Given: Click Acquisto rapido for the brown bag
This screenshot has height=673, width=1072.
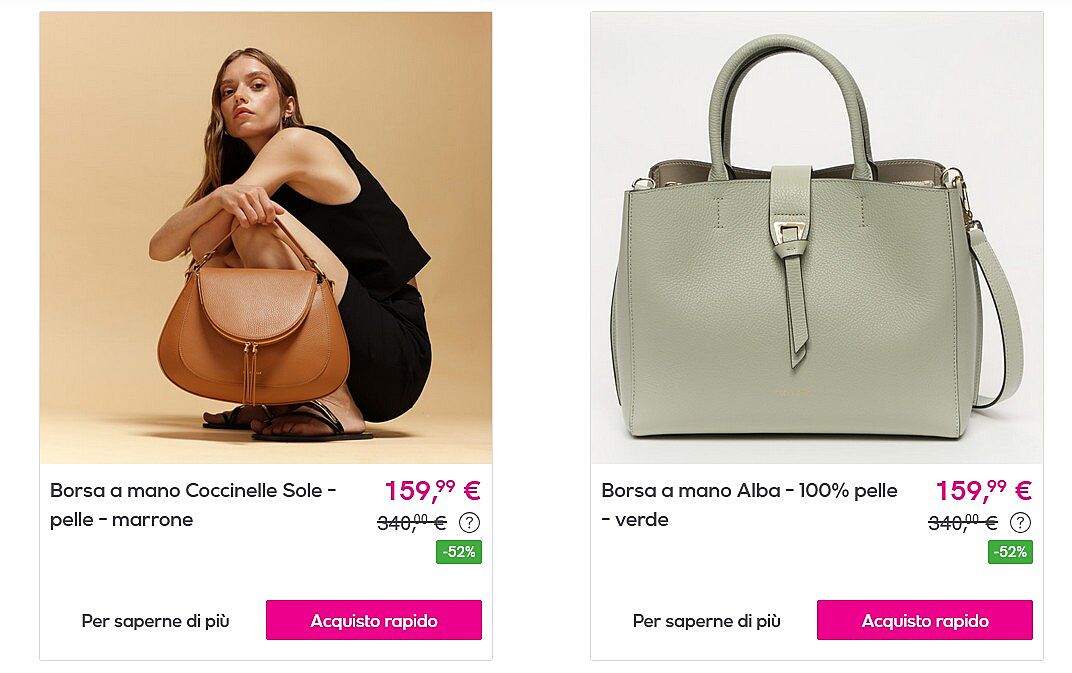Looking at the screenshot, I should point(374,620).
